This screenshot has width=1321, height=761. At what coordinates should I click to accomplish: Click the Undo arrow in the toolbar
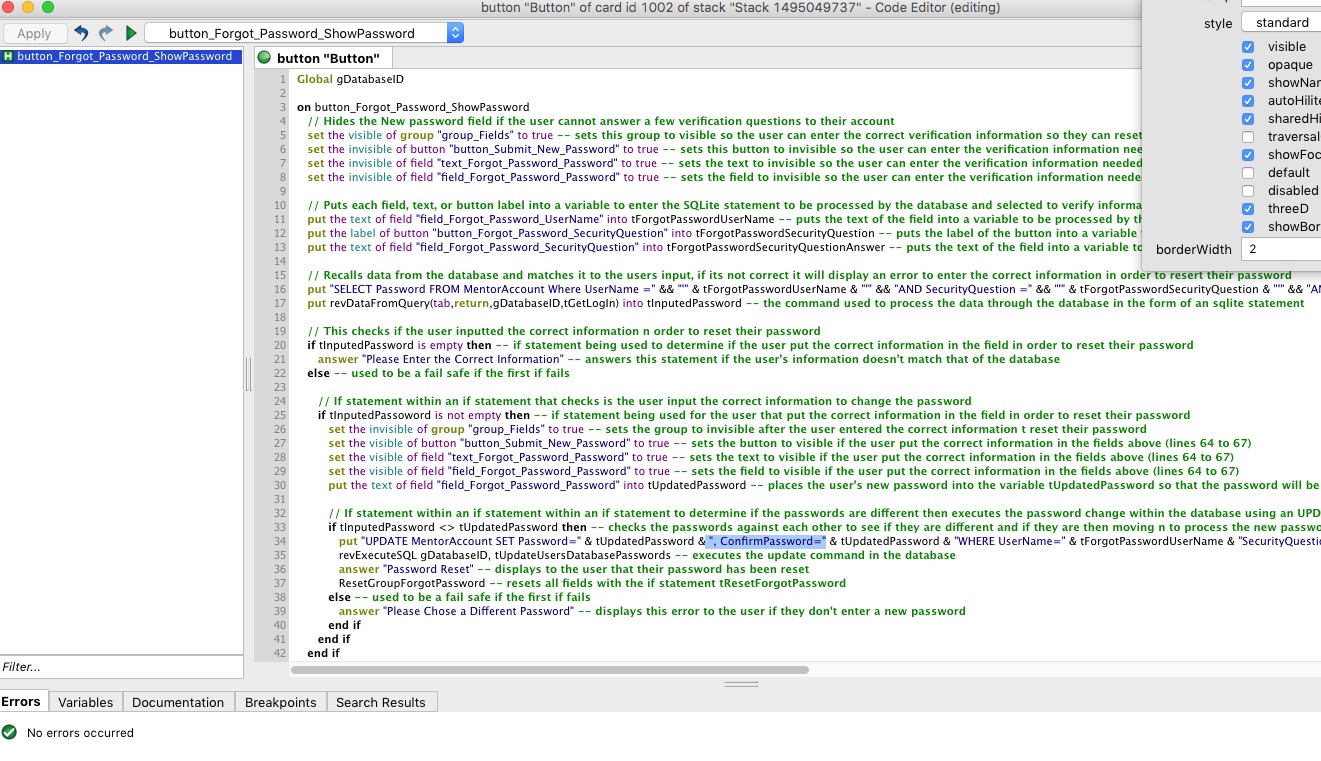coord(82,33)
